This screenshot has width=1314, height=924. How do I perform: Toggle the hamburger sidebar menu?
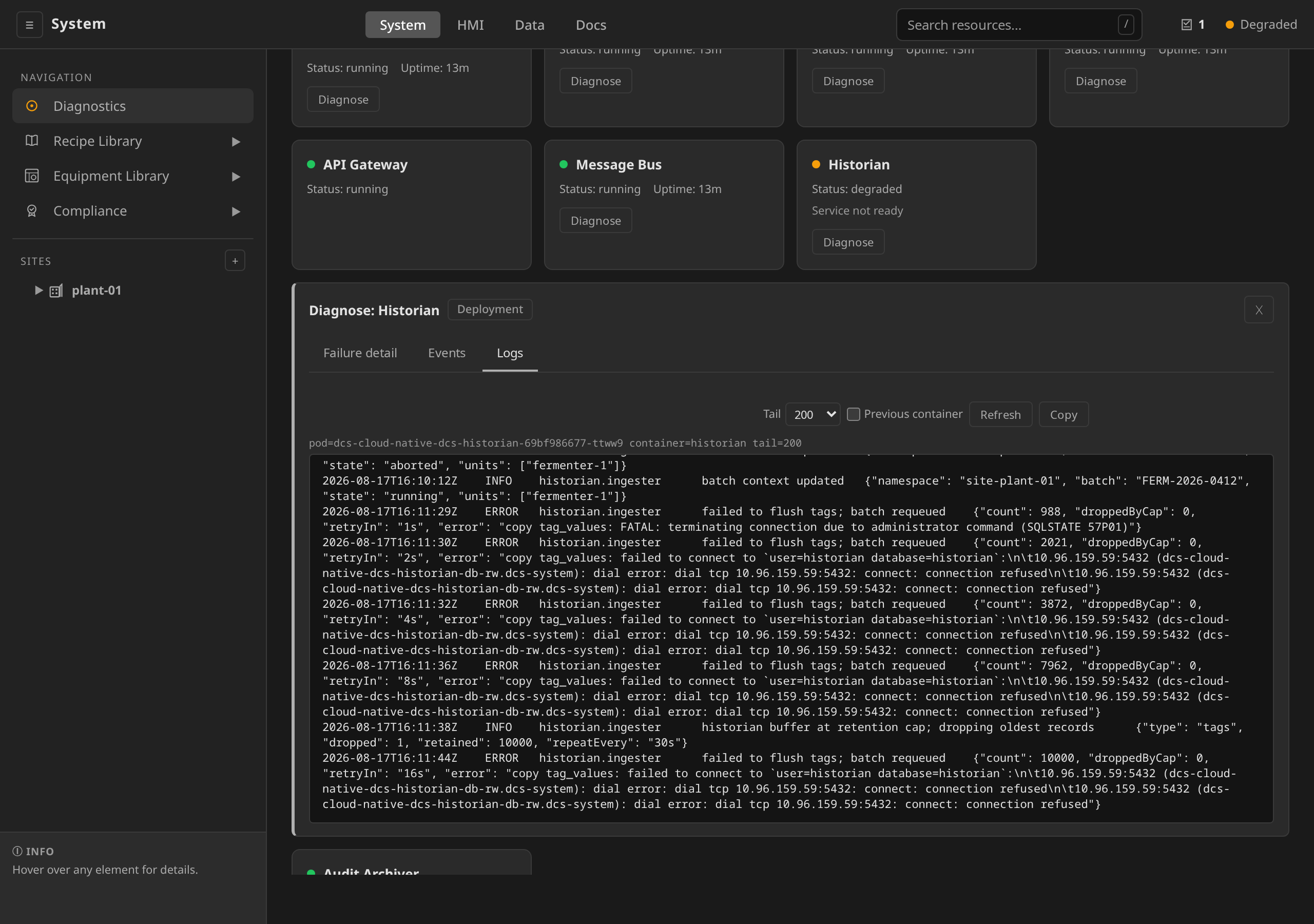(29, 25)
